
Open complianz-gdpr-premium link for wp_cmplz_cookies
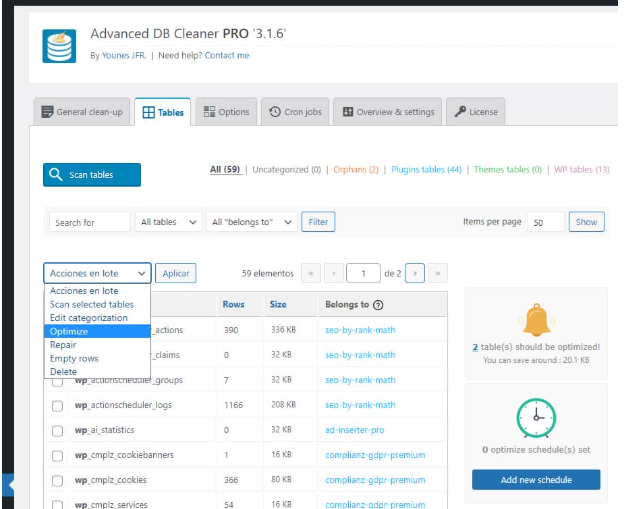pos(375,480)
